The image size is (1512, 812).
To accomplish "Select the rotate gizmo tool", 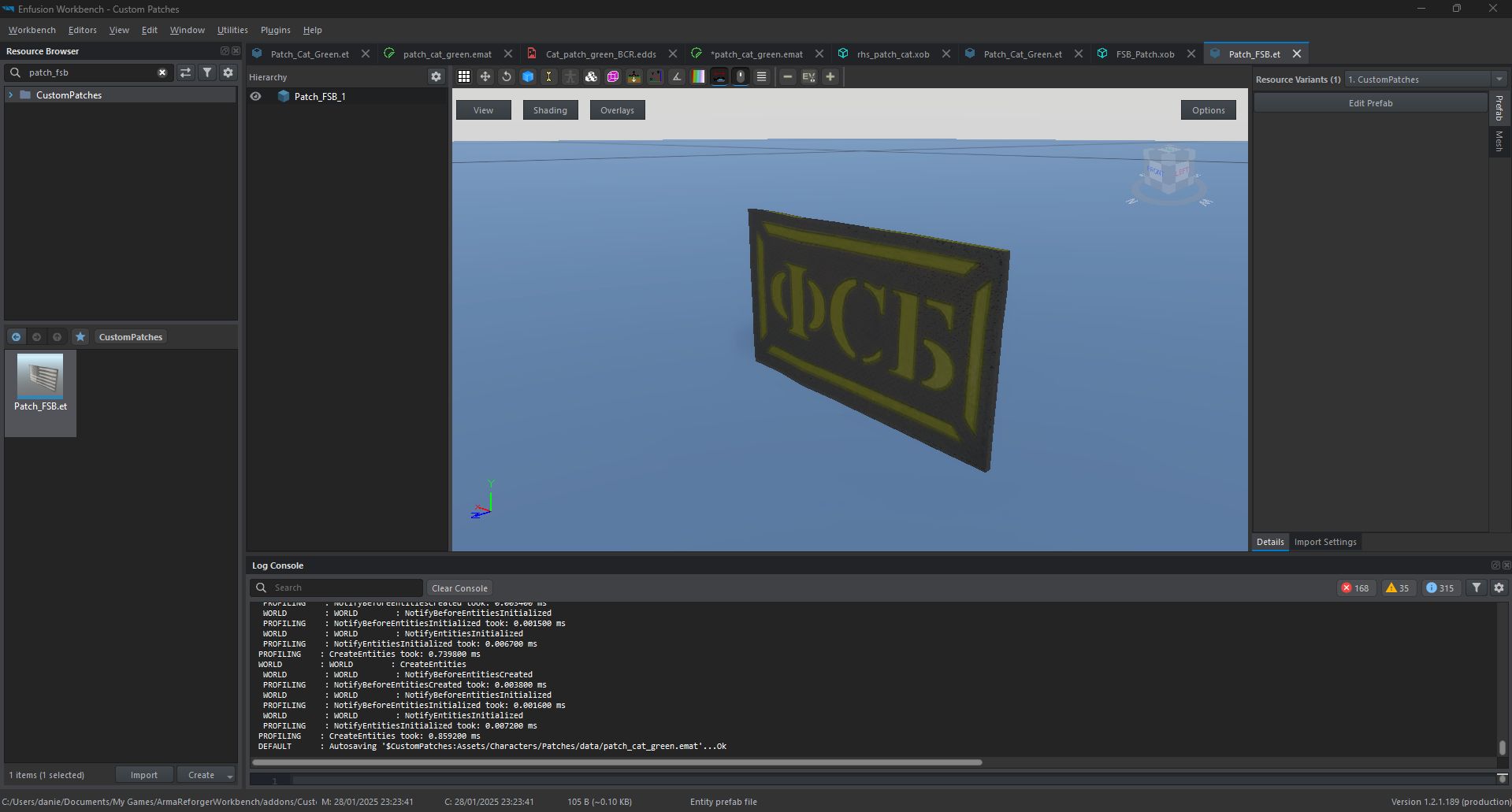I will point(506,76).
